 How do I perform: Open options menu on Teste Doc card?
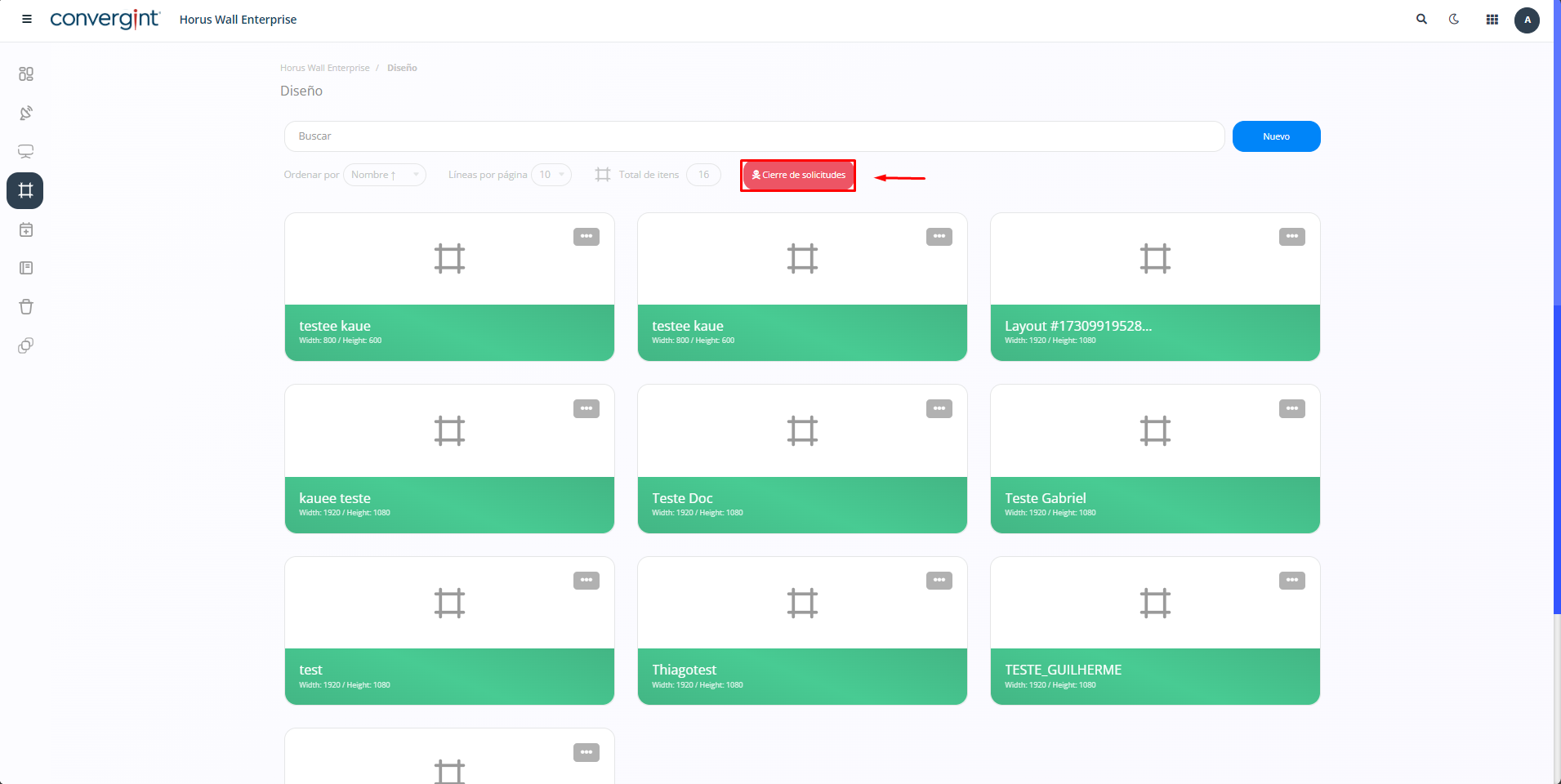coord(939,408)
